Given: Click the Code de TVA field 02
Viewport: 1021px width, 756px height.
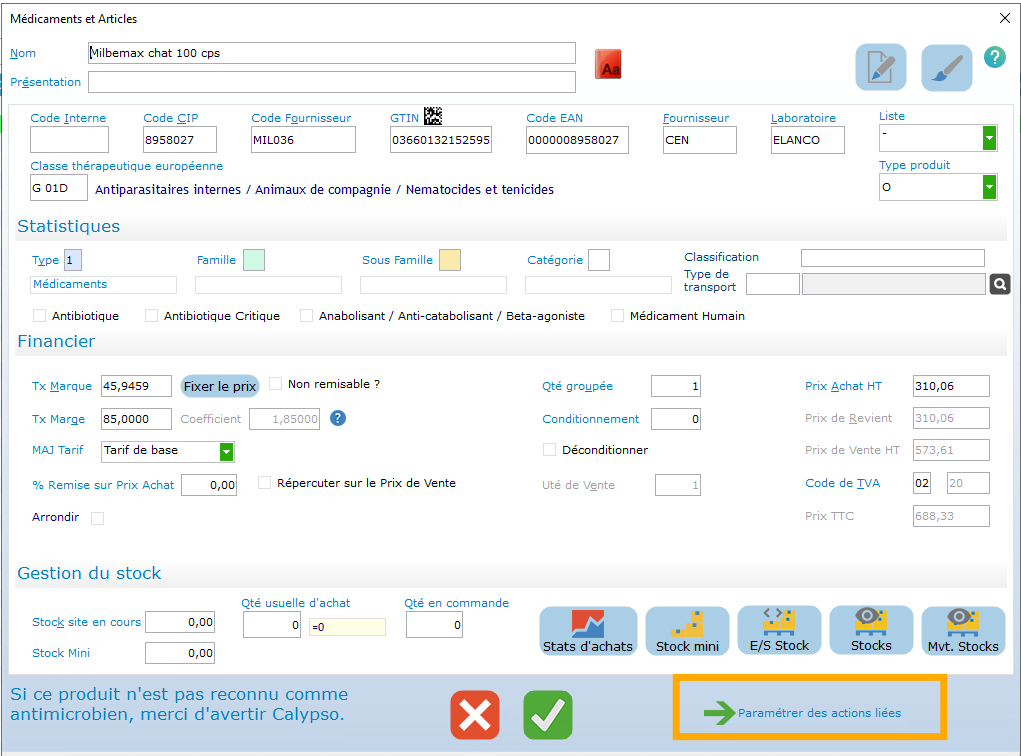Looking at the screenshot, I should pyautogui.click(x=922, y=483).
